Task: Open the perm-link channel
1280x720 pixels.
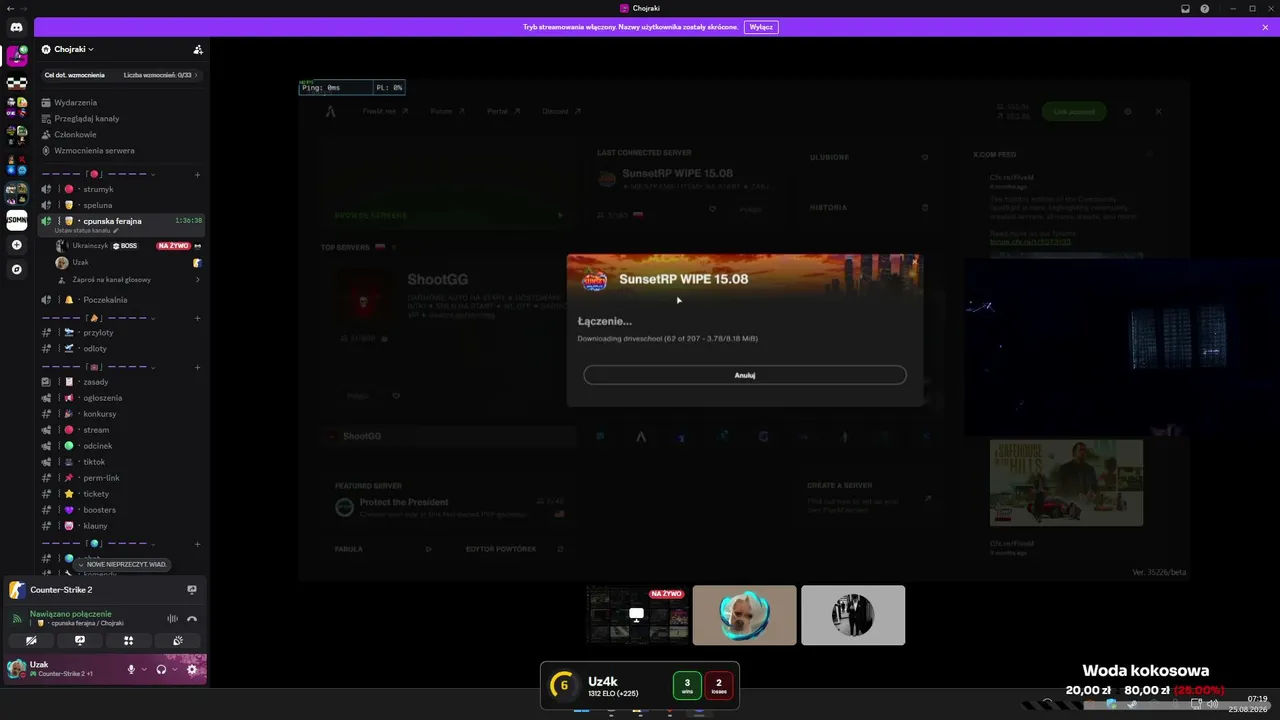Action: (122, 478)
